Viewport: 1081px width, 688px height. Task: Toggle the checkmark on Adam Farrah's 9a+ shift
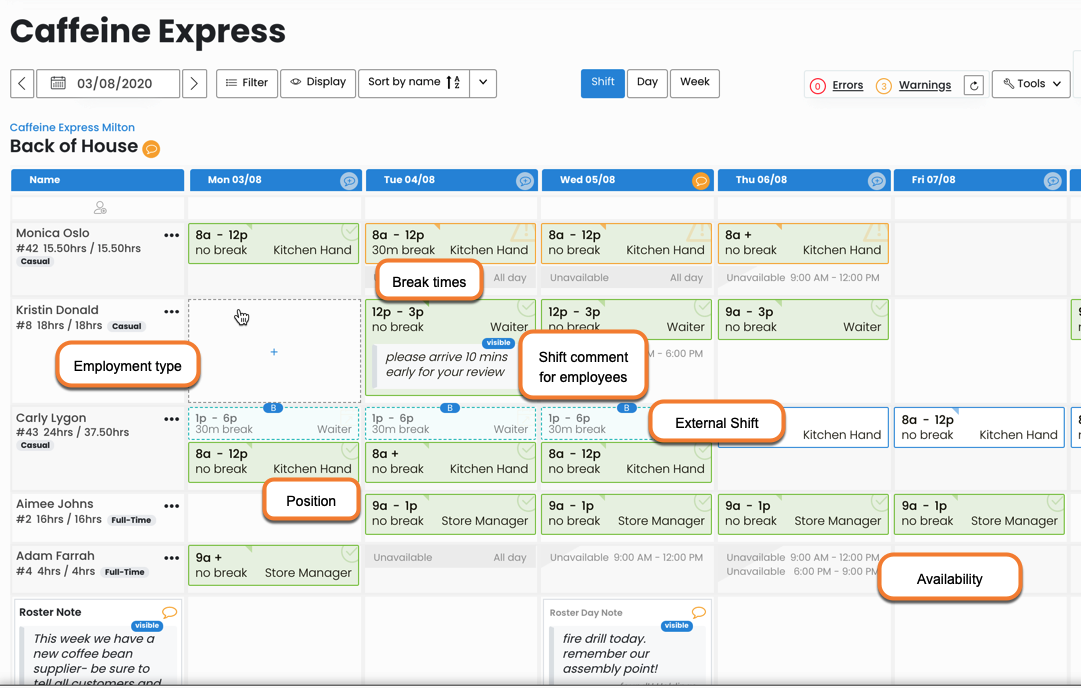tap(349, 554)
